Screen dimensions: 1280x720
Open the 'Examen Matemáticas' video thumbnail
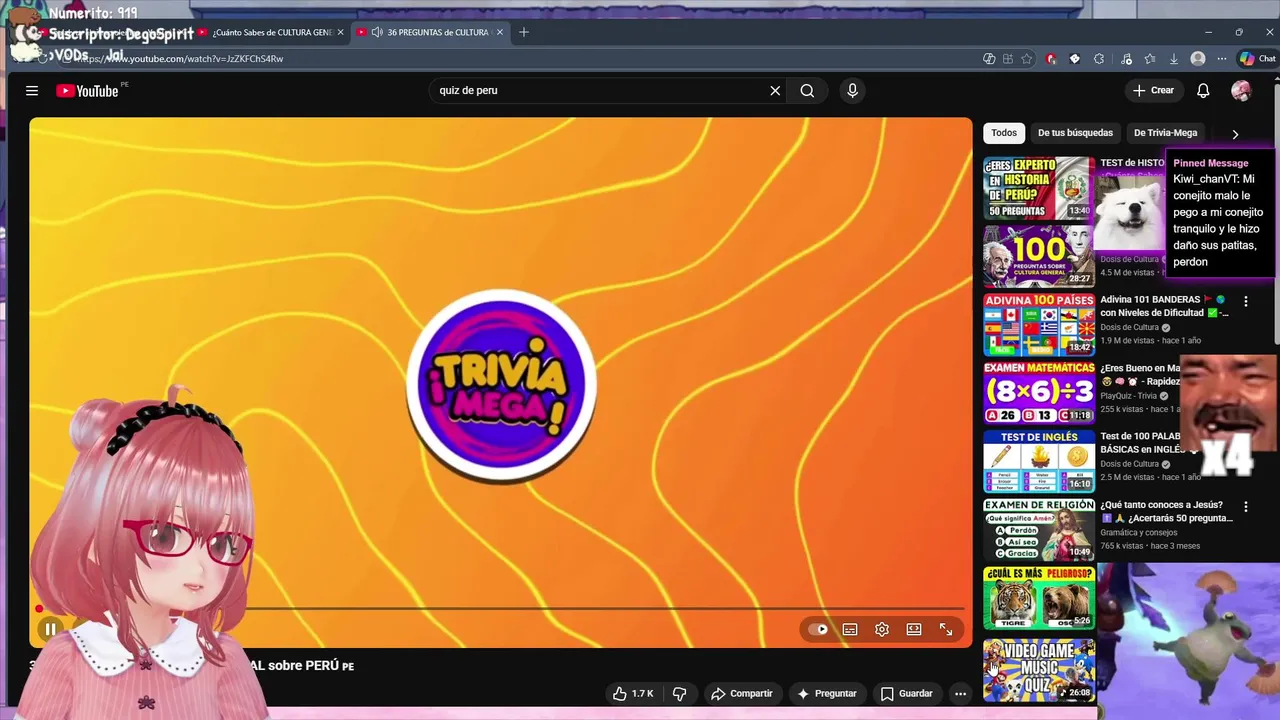click(x=1039, y=393)
